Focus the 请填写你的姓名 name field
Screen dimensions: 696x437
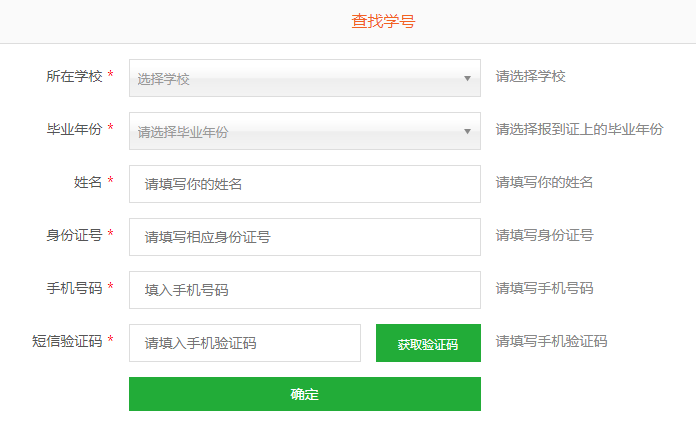(304, 184)
